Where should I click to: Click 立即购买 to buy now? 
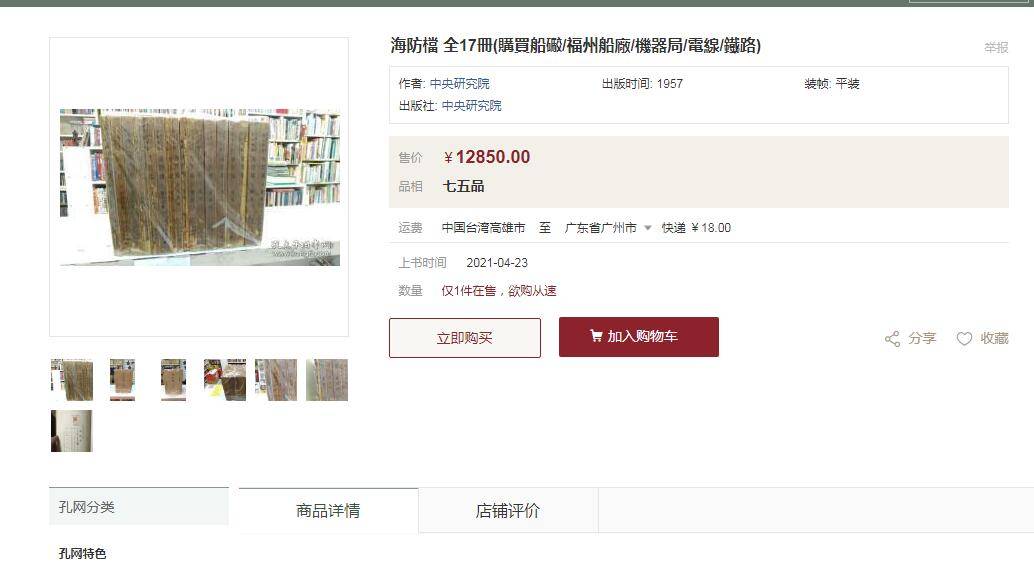click(x=464, y=338)
